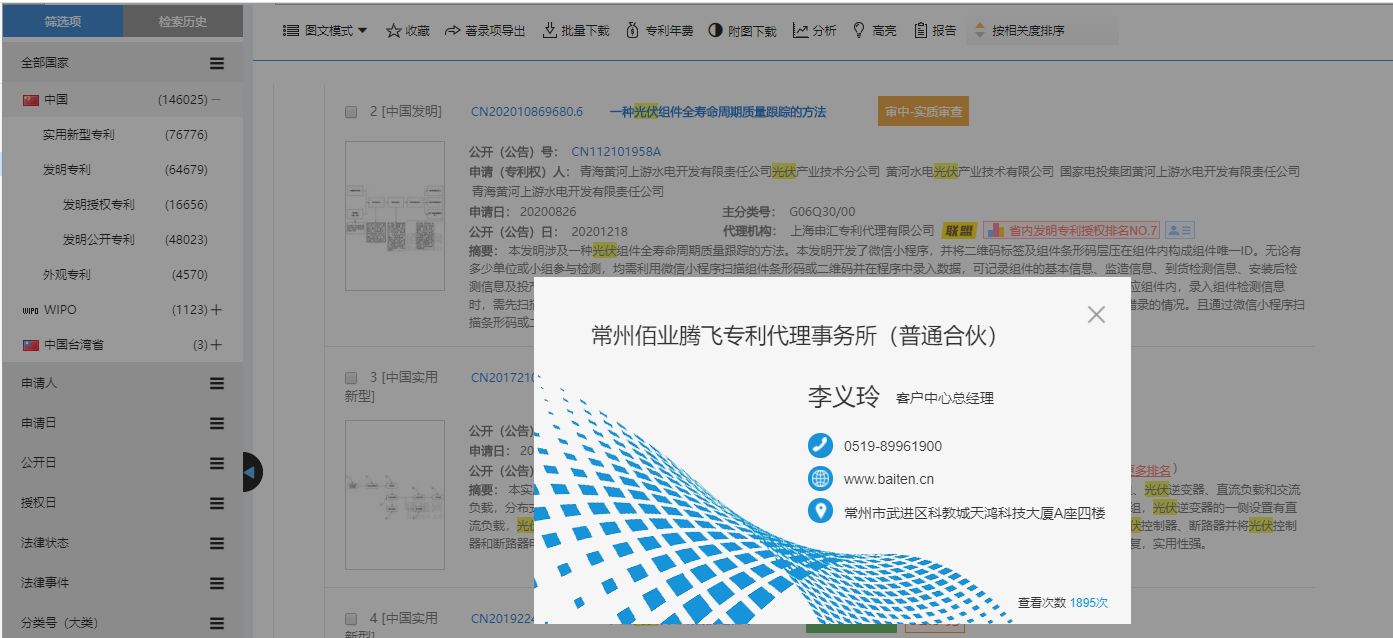Open the 全部国家 filter menu icon
1393x638 pixels.
tap(217, 63)
